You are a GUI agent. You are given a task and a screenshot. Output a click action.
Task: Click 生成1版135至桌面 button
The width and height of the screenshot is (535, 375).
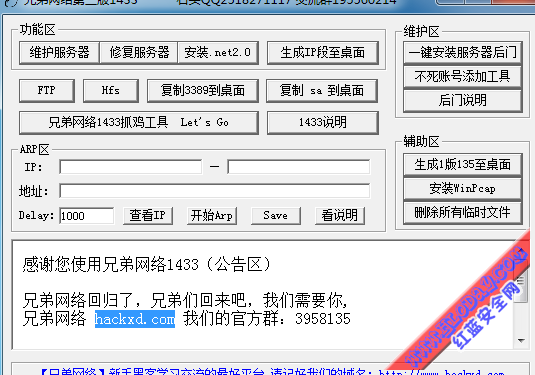[x=463, y=164]
